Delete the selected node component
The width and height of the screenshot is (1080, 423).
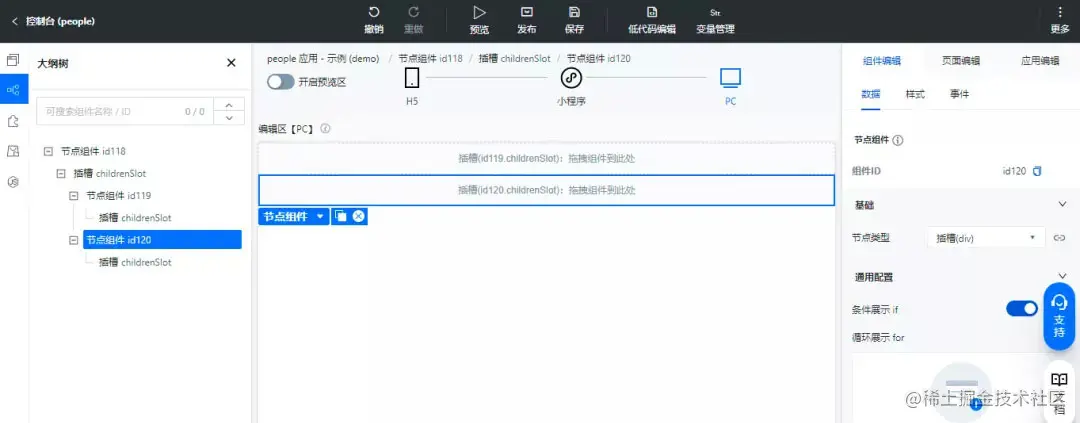(358, 216)
